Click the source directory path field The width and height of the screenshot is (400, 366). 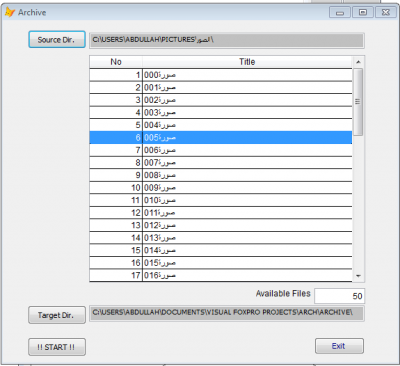coord(227,40)
